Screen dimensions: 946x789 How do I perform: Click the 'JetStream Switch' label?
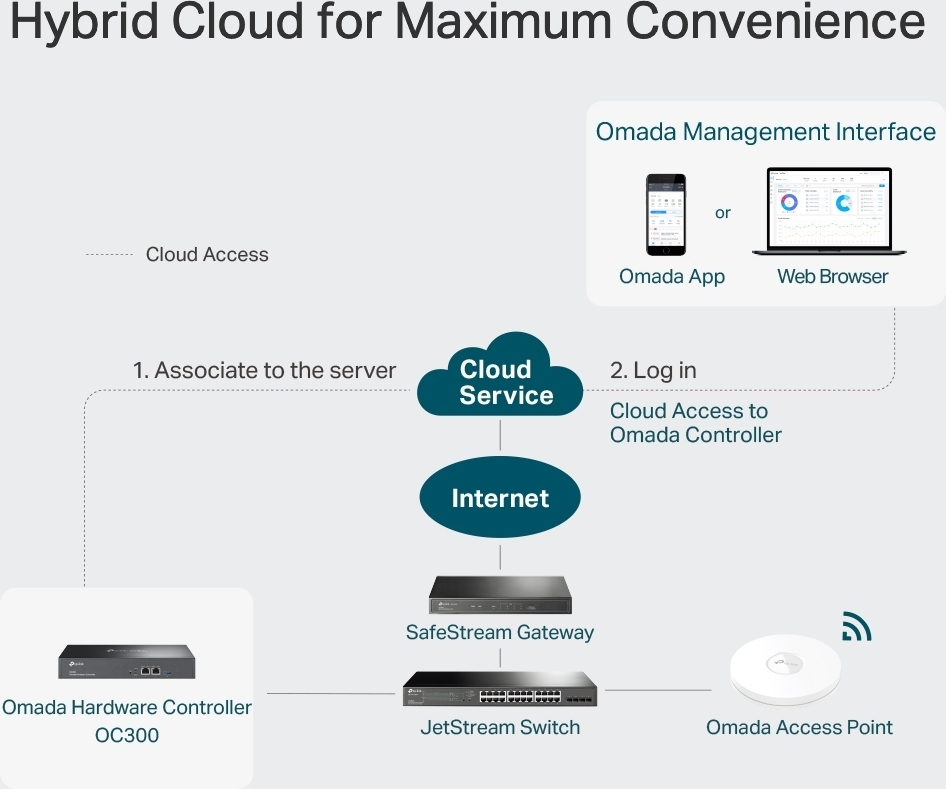click(500, 727)
